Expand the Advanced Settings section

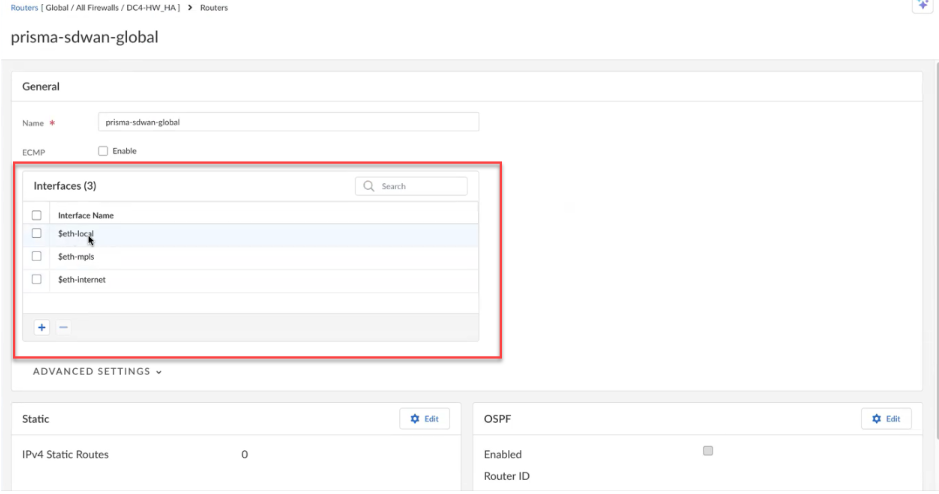pos(97,372)
